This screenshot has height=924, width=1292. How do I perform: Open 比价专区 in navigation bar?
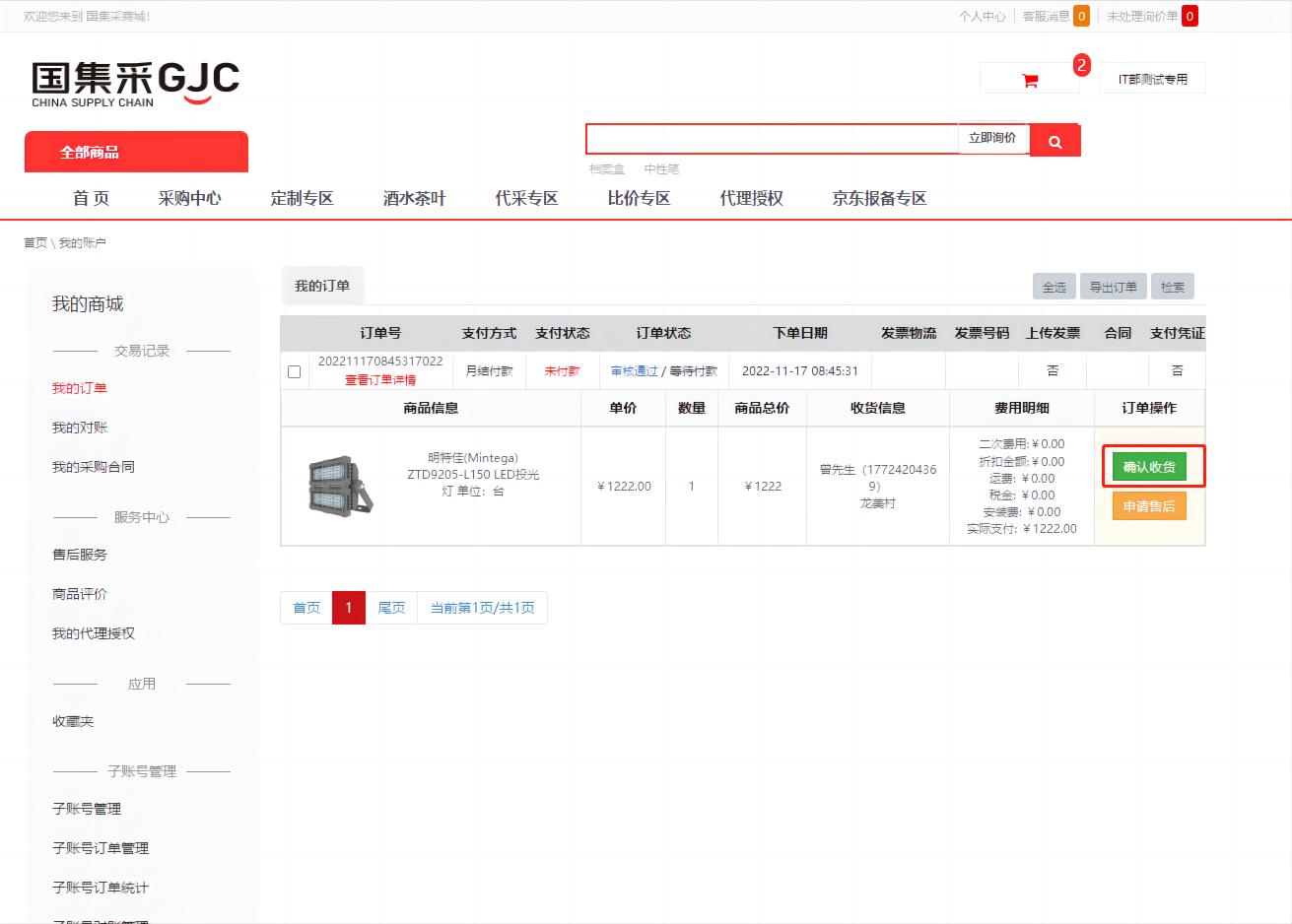pos(639,198)
